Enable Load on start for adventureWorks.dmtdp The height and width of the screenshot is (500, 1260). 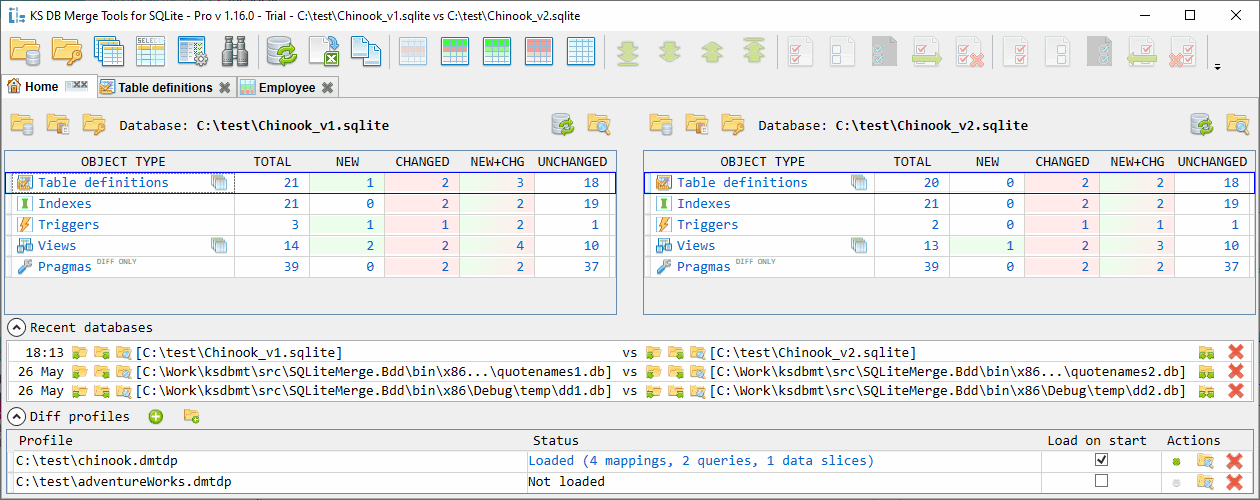1102,481
